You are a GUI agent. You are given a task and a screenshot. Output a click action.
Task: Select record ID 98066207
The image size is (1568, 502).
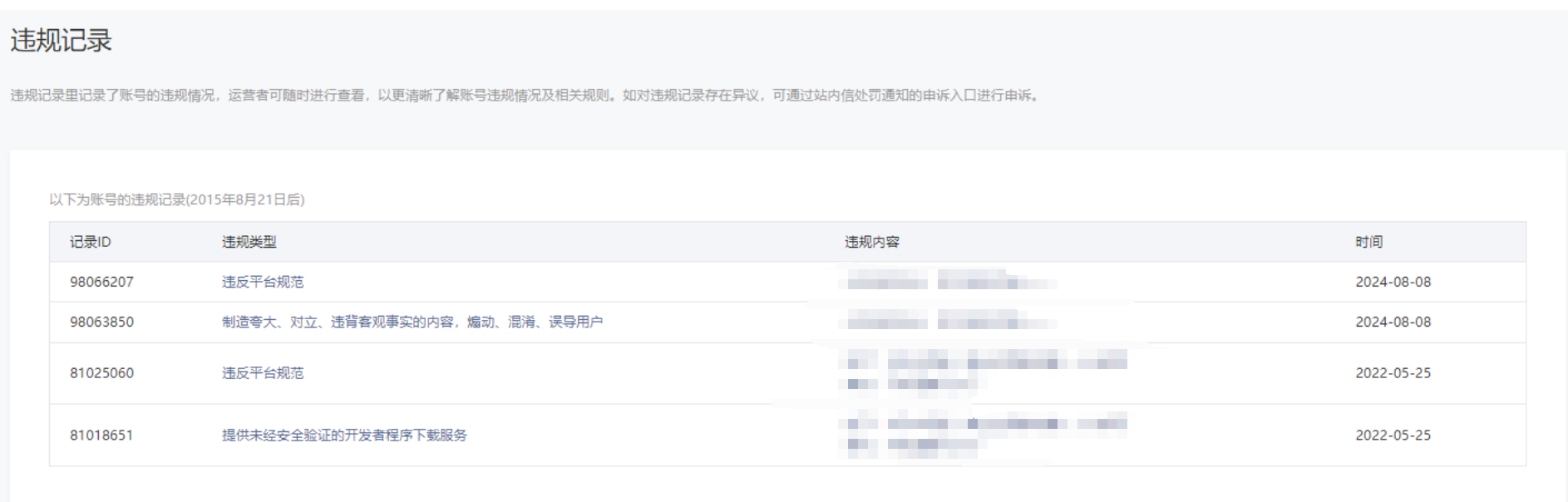101,282
